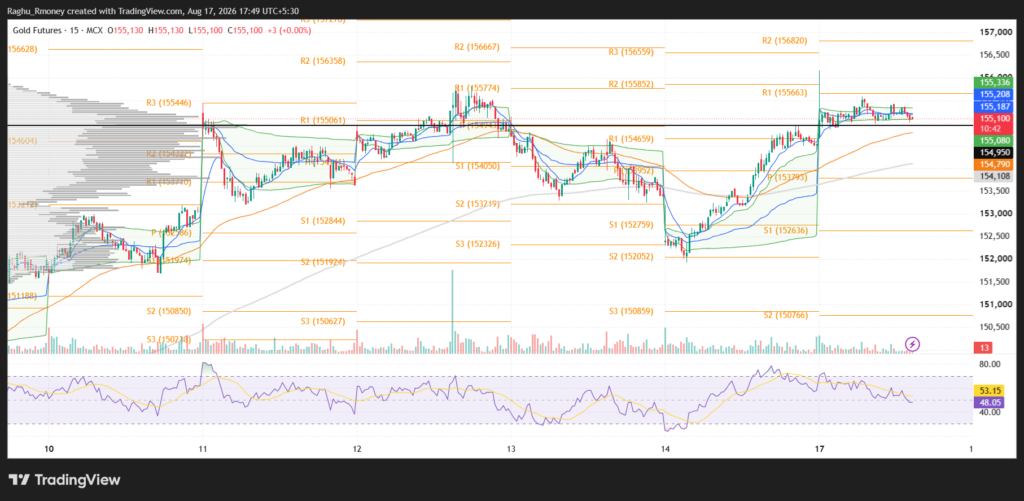Click the S2 (152052) pivot label
Viewport: 1024px width, 501px height.
[633, 257]
